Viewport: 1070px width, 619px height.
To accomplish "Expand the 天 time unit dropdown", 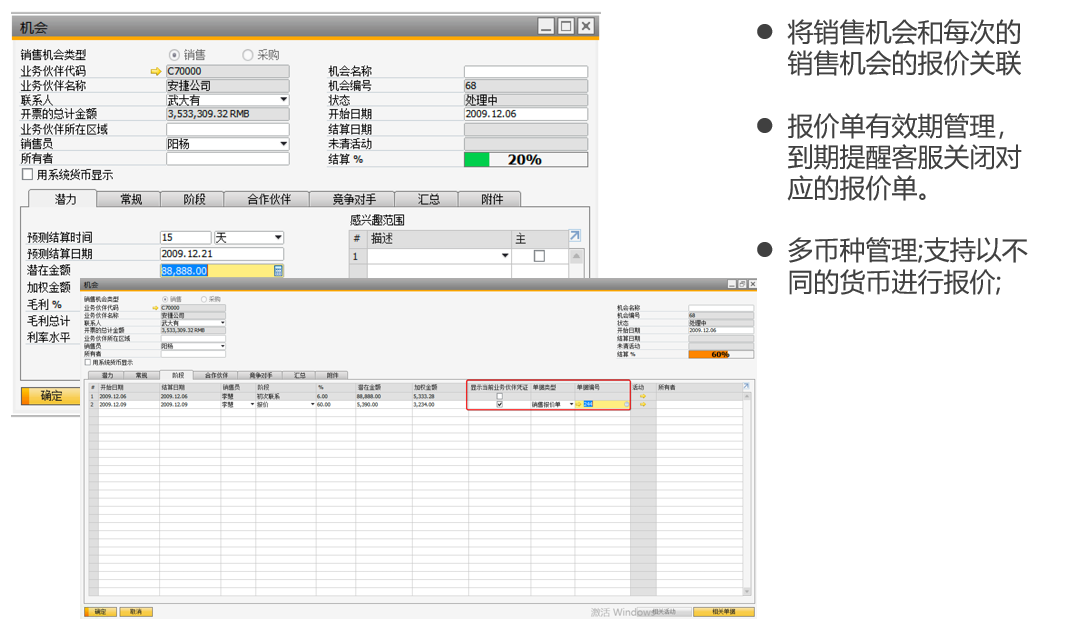I will click(278, 237).
